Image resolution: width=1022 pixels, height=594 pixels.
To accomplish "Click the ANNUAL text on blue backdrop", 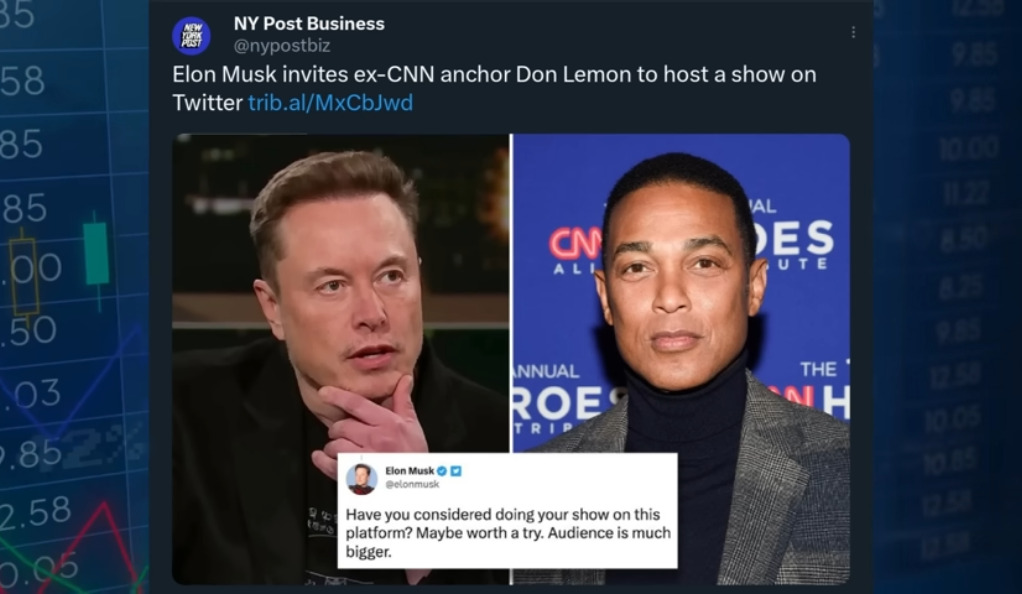I will click(x=548, y=372).
